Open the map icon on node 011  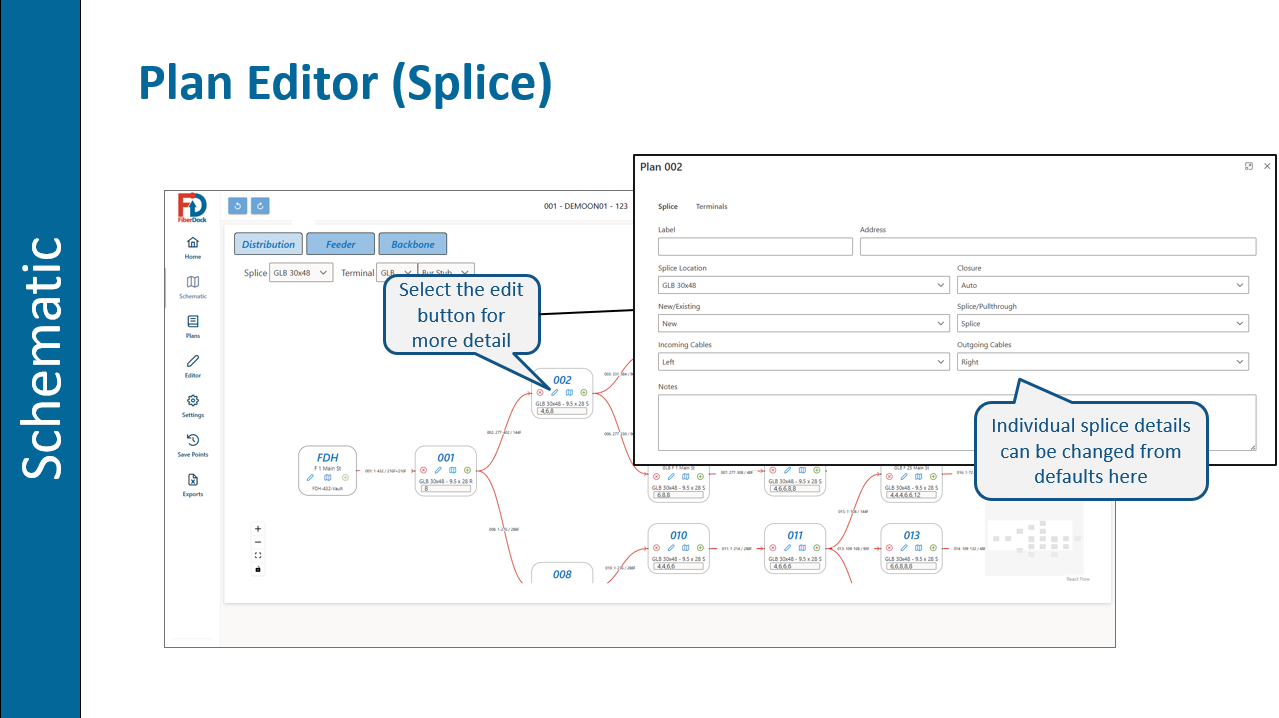(x=802, y=548)
